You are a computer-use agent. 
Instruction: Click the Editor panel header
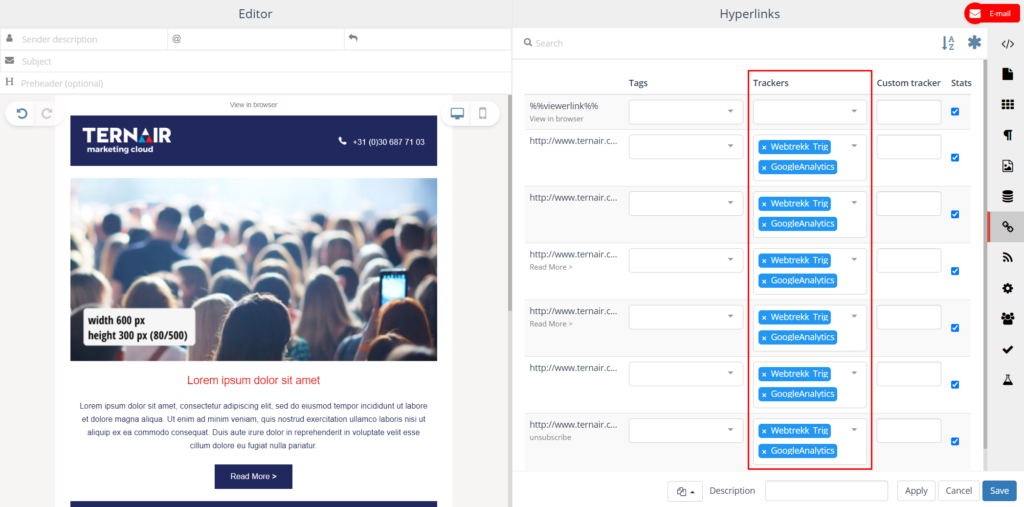click(255, 14)
